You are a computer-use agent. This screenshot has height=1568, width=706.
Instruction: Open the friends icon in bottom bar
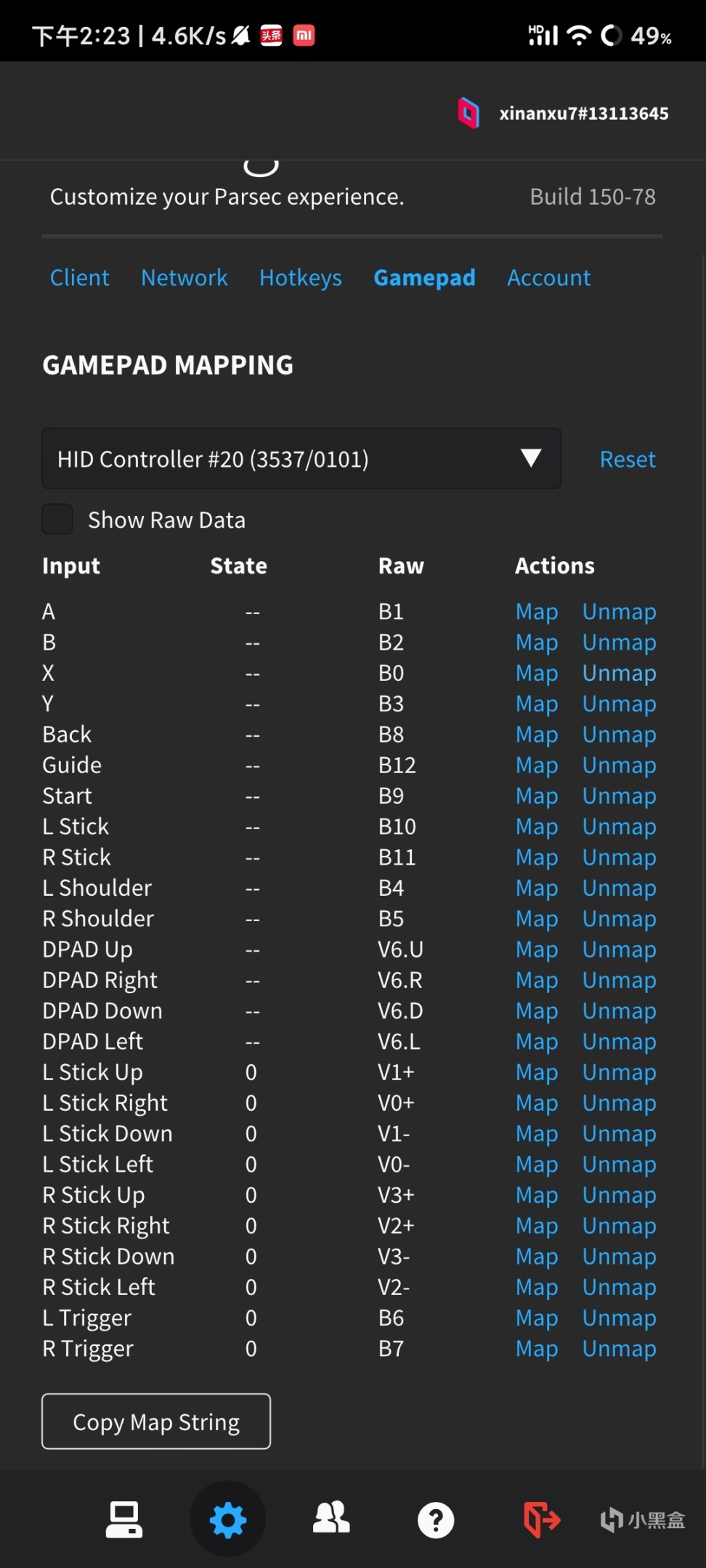(331, 1518)
